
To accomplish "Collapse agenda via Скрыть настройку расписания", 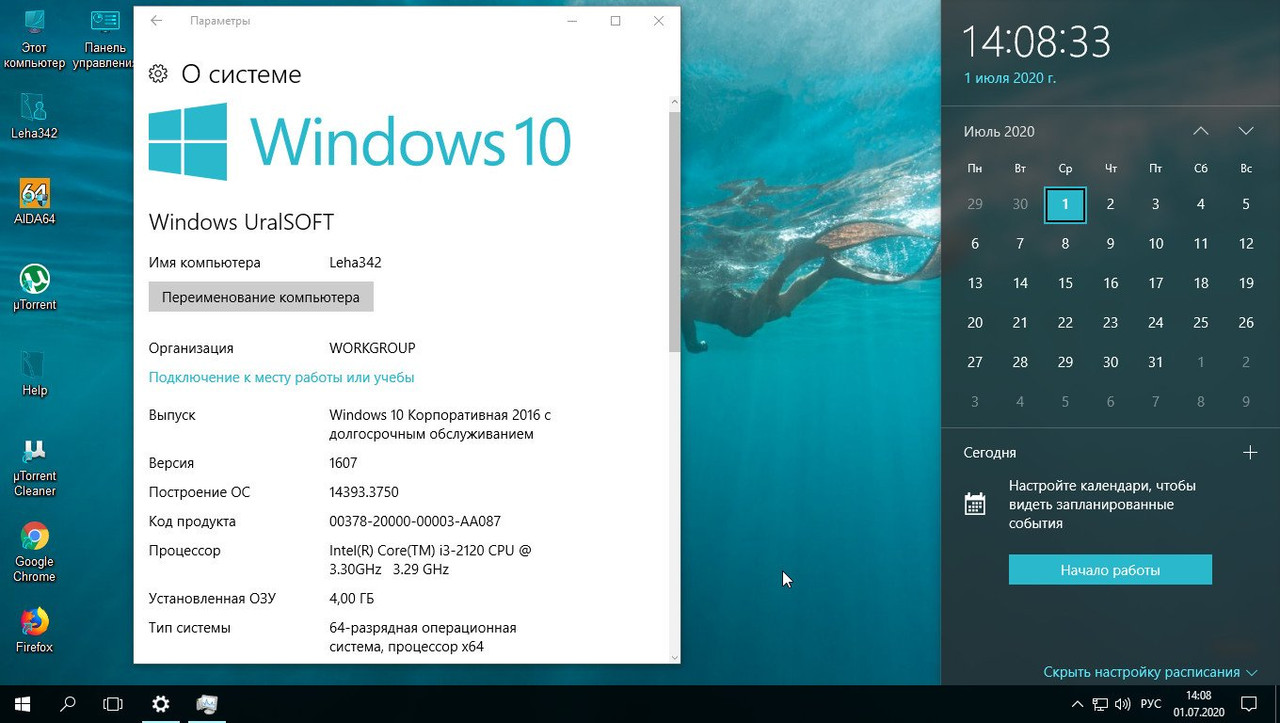I will pyautogui.click(x=1150, y=672).
